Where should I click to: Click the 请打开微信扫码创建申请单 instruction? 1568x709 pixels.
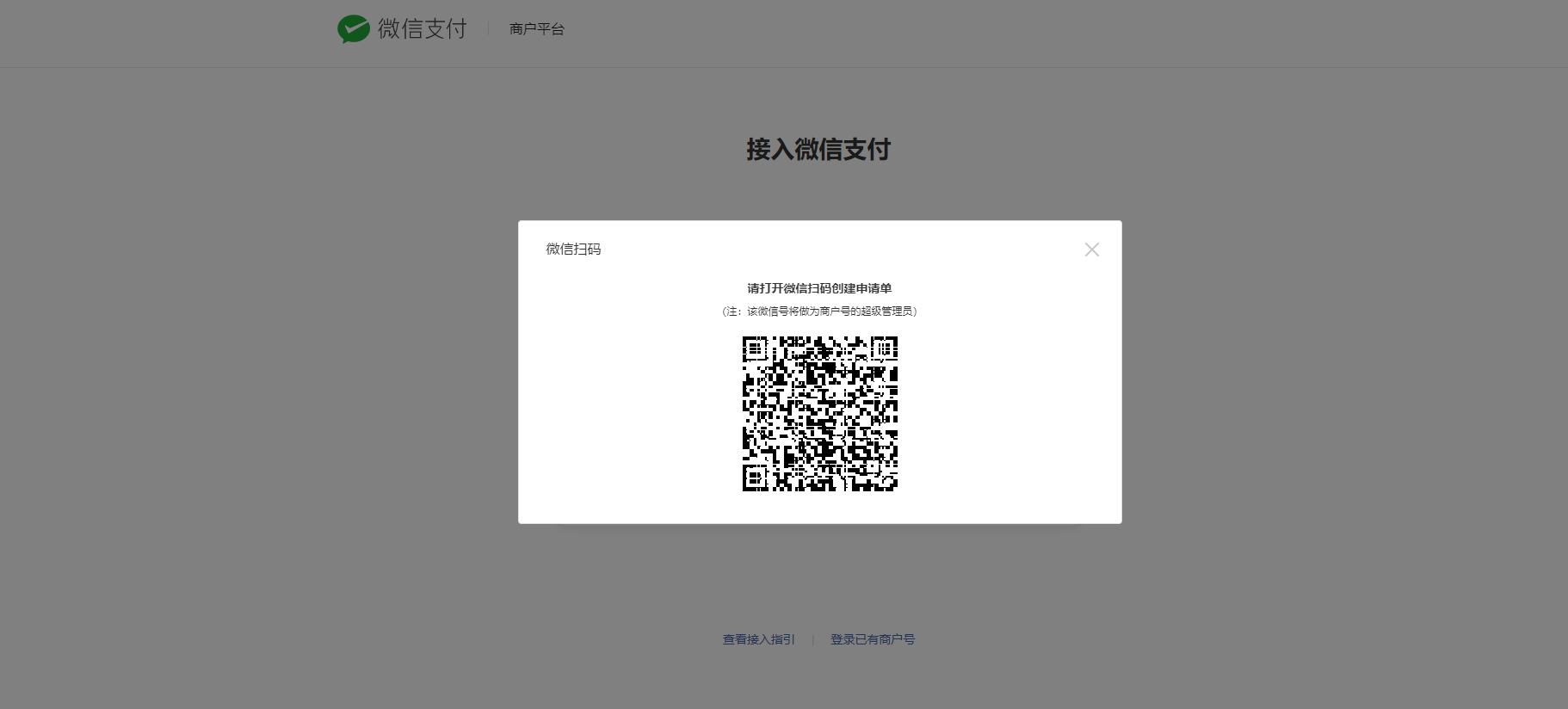coord(819,288)
